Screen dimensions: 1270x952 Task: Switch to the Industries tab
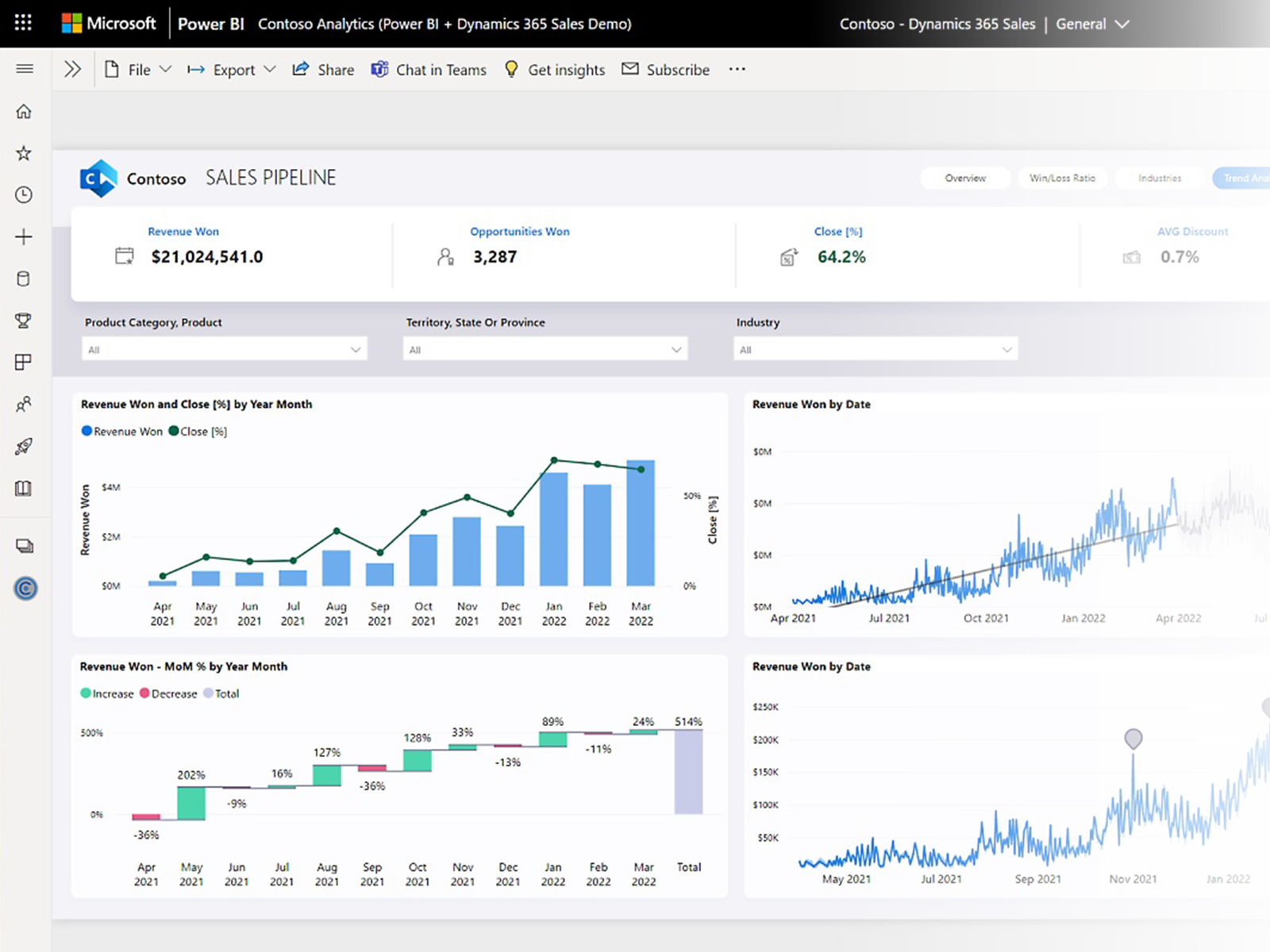pos(1160,178)
